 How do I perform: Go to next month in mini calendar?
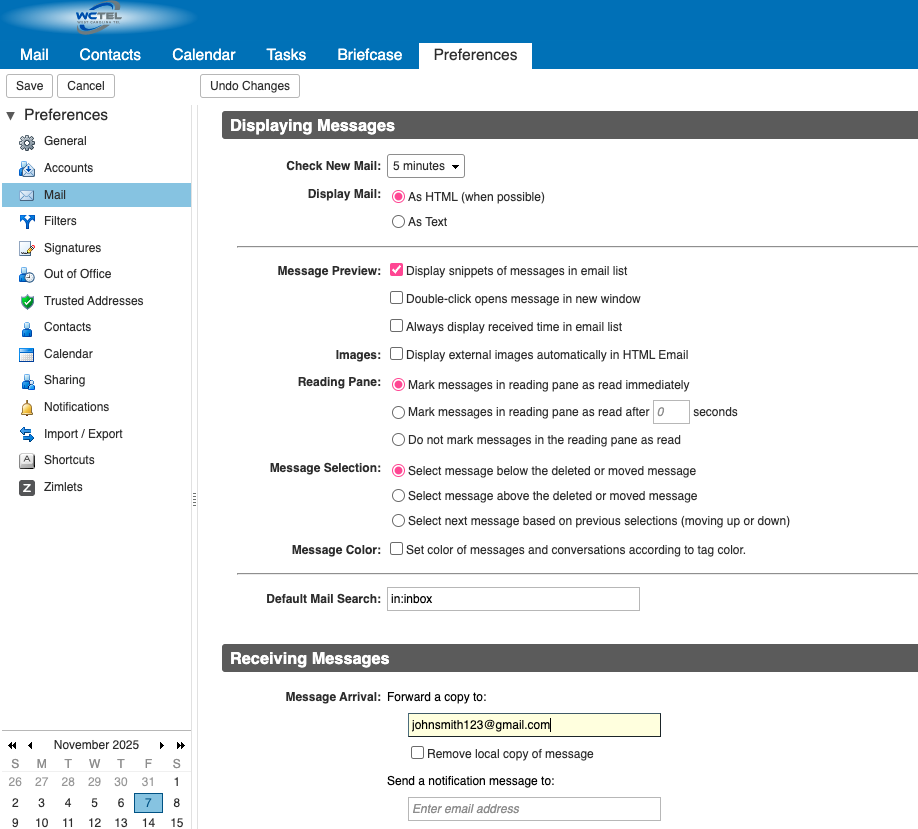(162, 745)
